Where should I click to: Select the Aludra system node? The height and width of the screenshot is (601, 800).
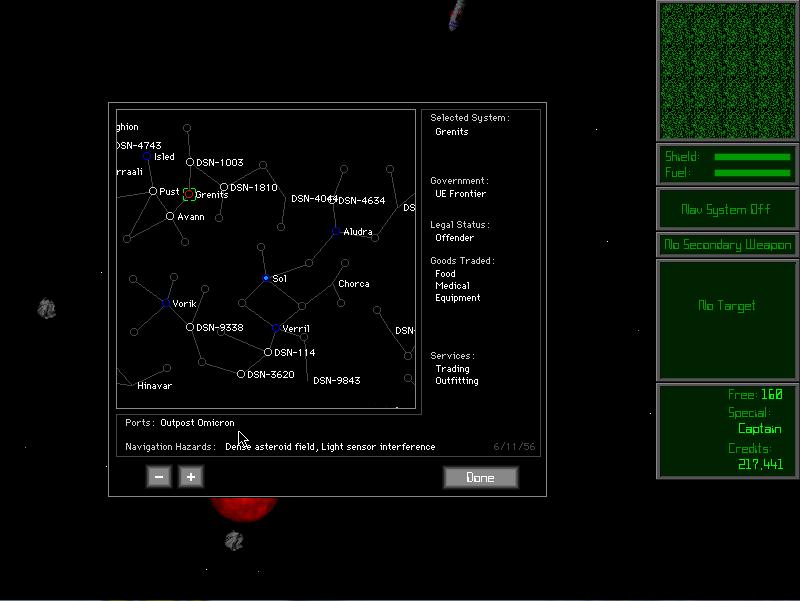tap(335, 232)
